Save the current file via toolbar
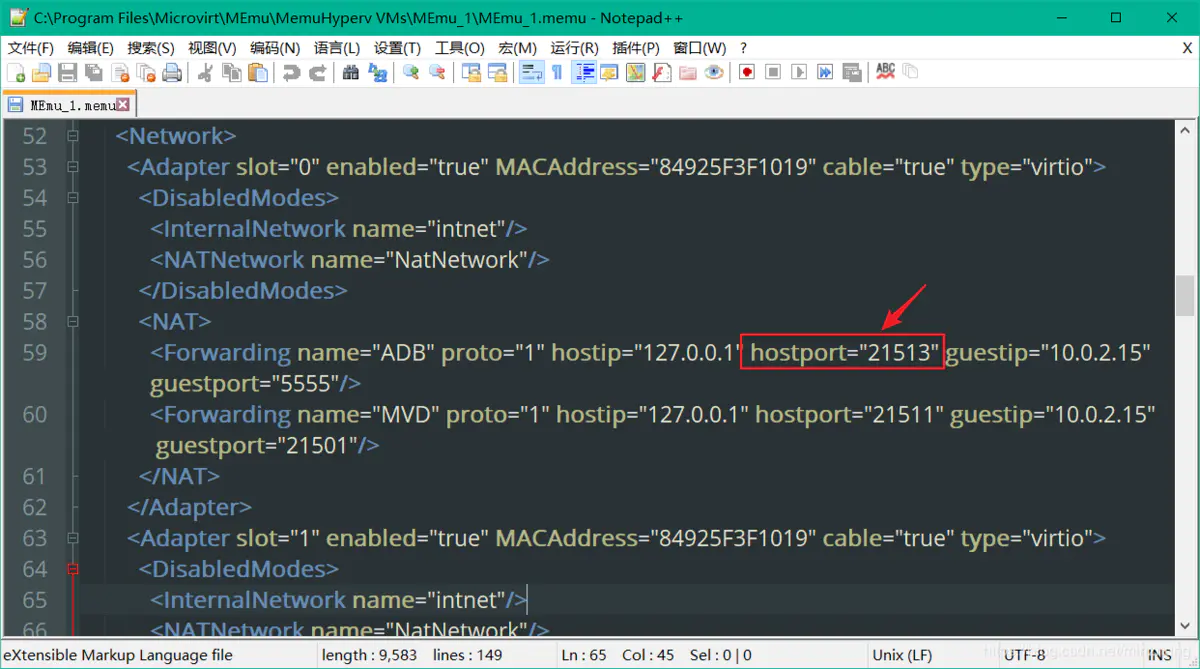Image resolution: width=1200 pixels, height=669 pixels. click(67, 72)
